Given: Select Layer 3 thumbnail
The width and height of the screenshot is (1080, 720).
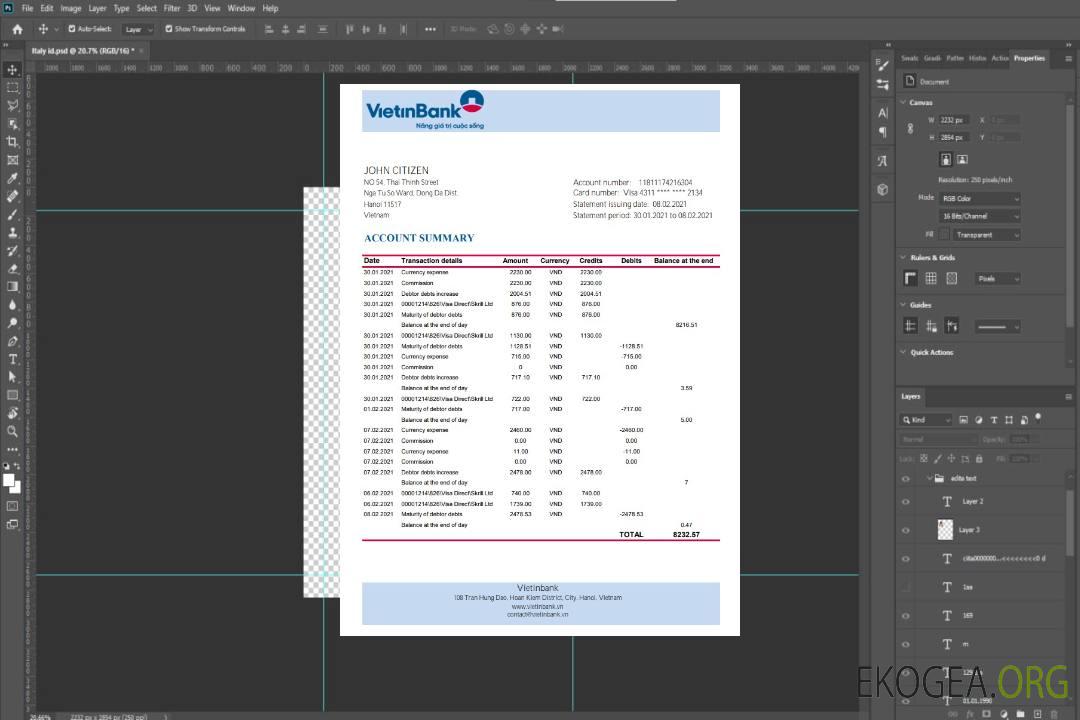Looking at the screenshot, I should pos(945,530).
